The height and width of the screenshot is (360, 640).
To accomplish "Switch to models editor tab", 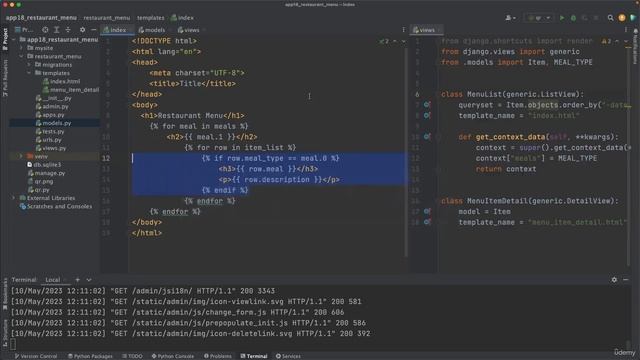I will pyautogui.click(x=151, y=30).
